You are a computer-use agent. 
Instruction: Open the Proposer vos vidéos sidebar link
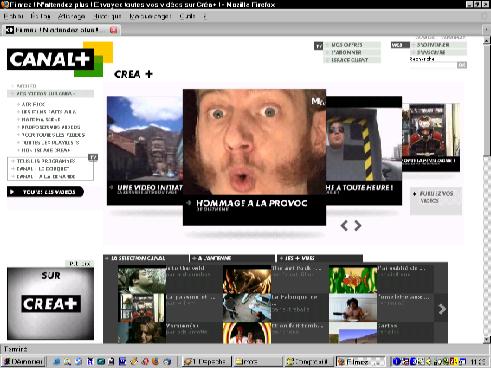point(51,127)
